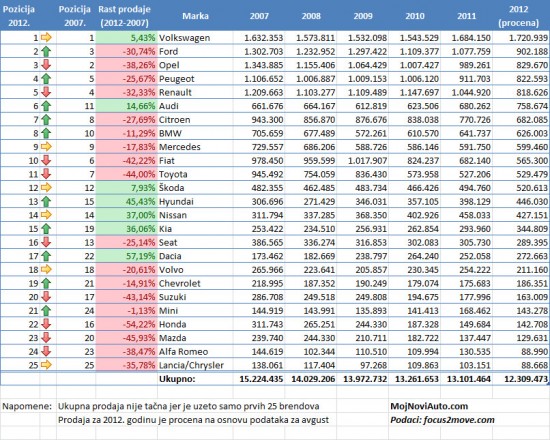
Task: Click the focus2move.com data source text
Action: (459, 420)
